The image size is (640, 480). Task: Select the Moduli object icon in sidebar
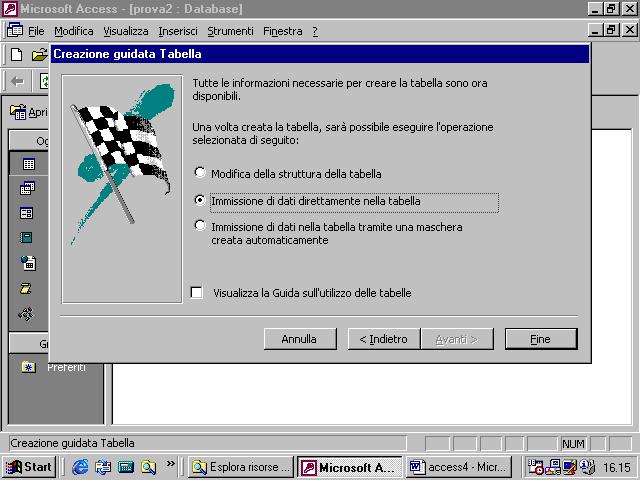[x=26, y=314]
